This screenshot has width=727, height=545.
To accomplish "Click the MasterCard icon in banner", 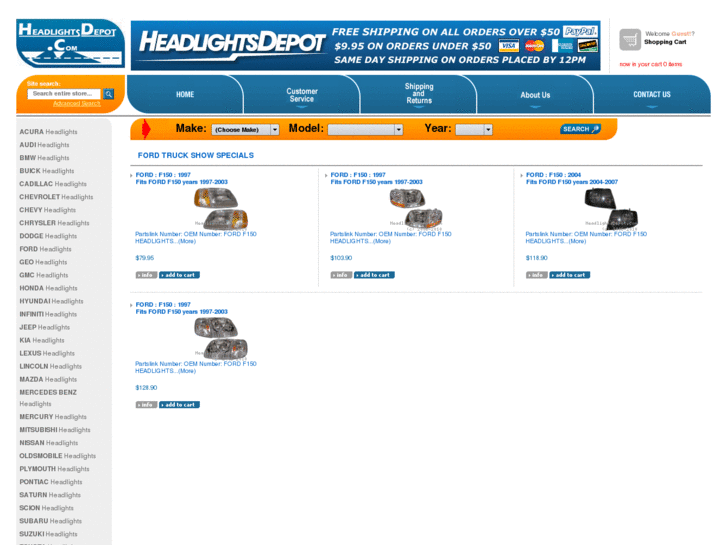I will pos(535,46).
